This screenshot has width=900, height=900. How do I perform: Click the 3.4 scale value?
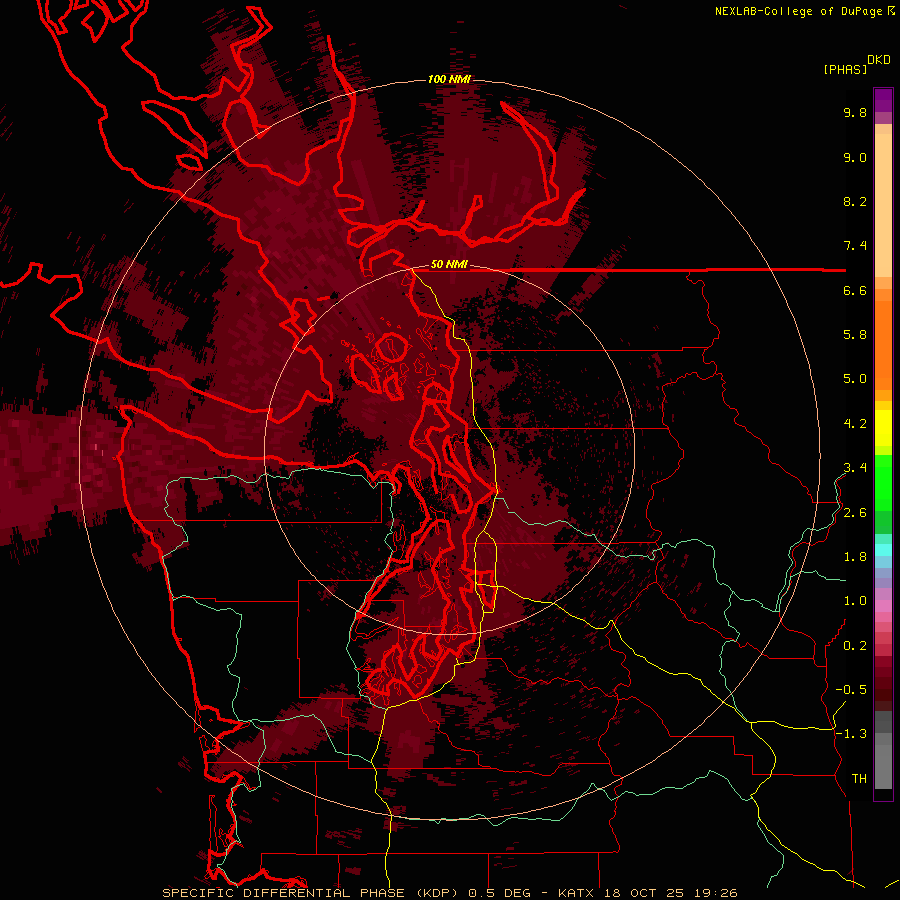pos(855,468)
